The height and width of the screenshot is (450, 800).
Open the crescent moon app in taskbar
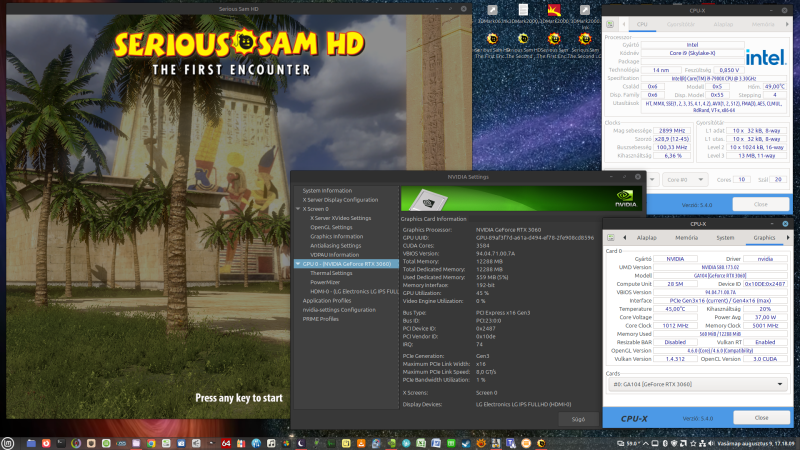[301, 443]
